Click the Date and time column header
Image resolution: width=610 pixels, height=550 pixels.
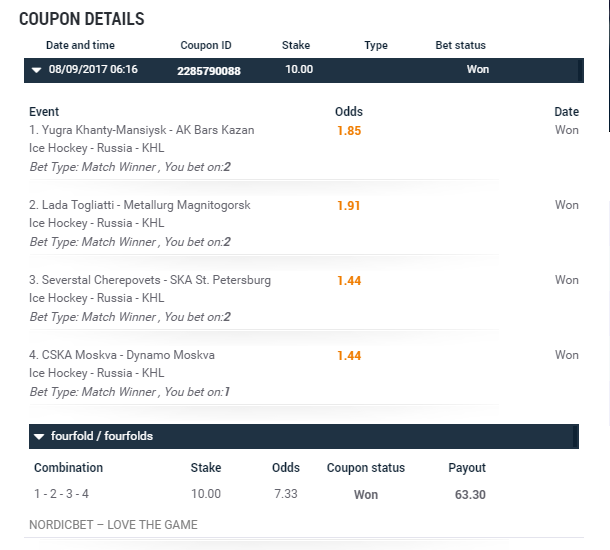pyautogui.click(x=80, y=45)
